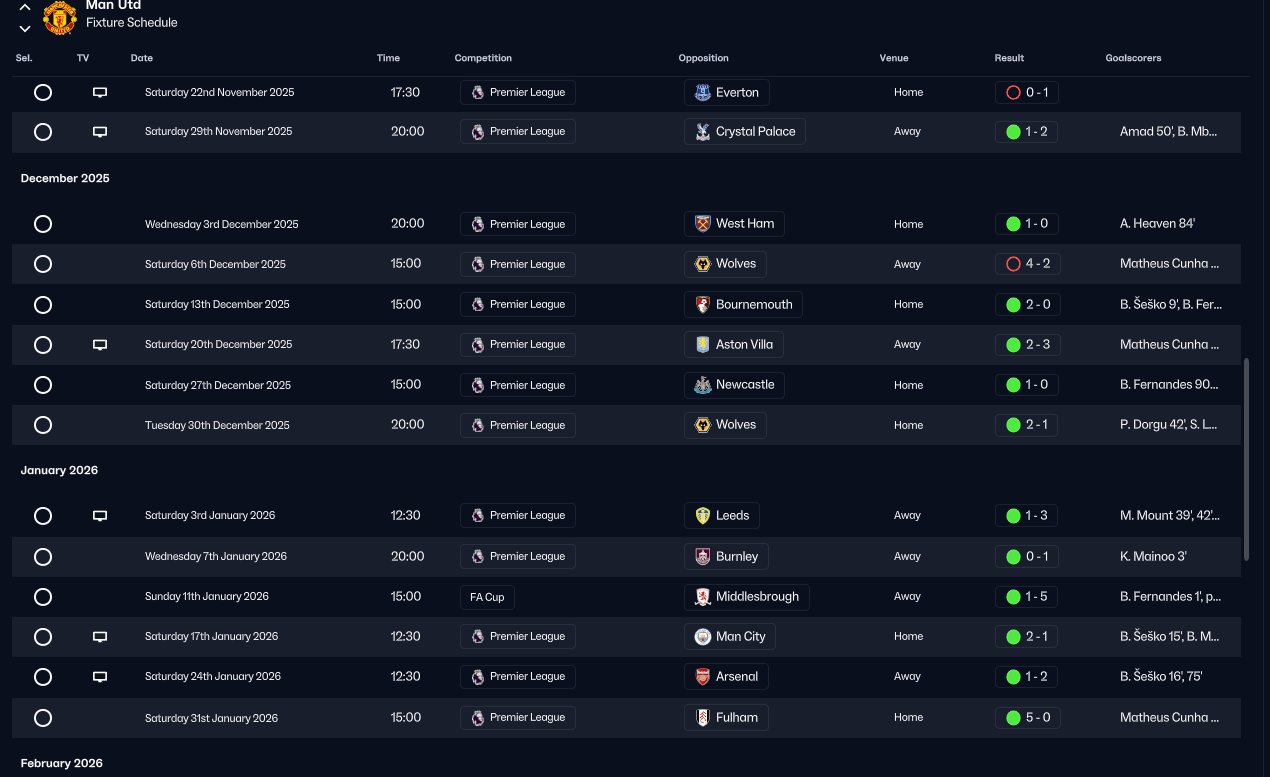Select the Everton fixture radio button
The width and height of the screenshot is (1270, 777).
(43, 92)
